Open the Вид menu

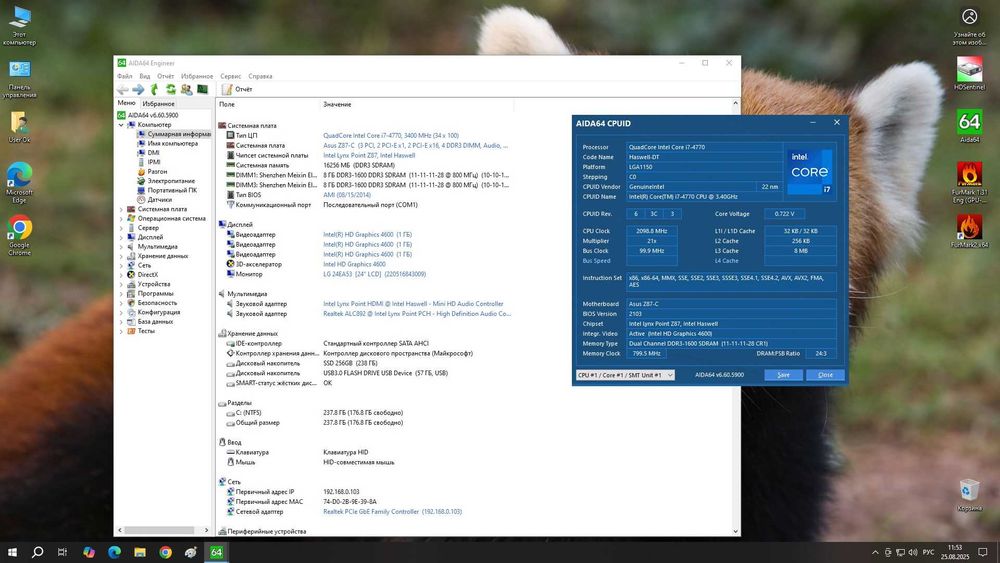coord(145,76)
